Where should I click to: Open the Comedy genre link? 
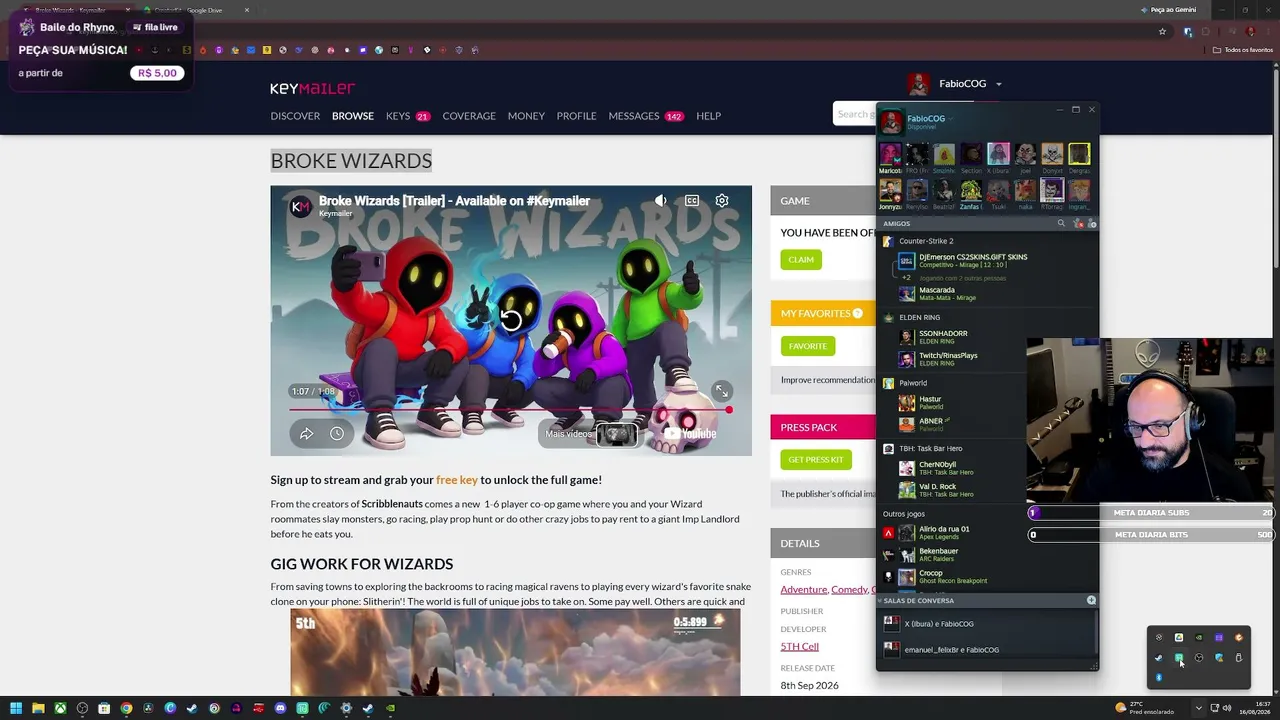(849, 590)
